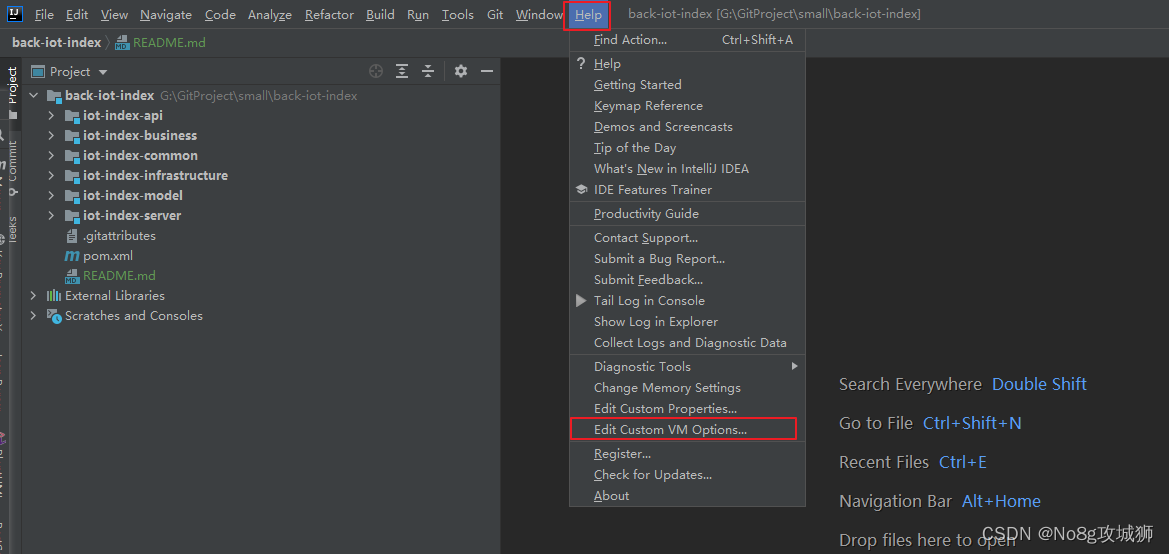Collapse the back-iot-index root node
This screenshot has height=554, width=1169.
pyautogui.click(x=34, y=95)
